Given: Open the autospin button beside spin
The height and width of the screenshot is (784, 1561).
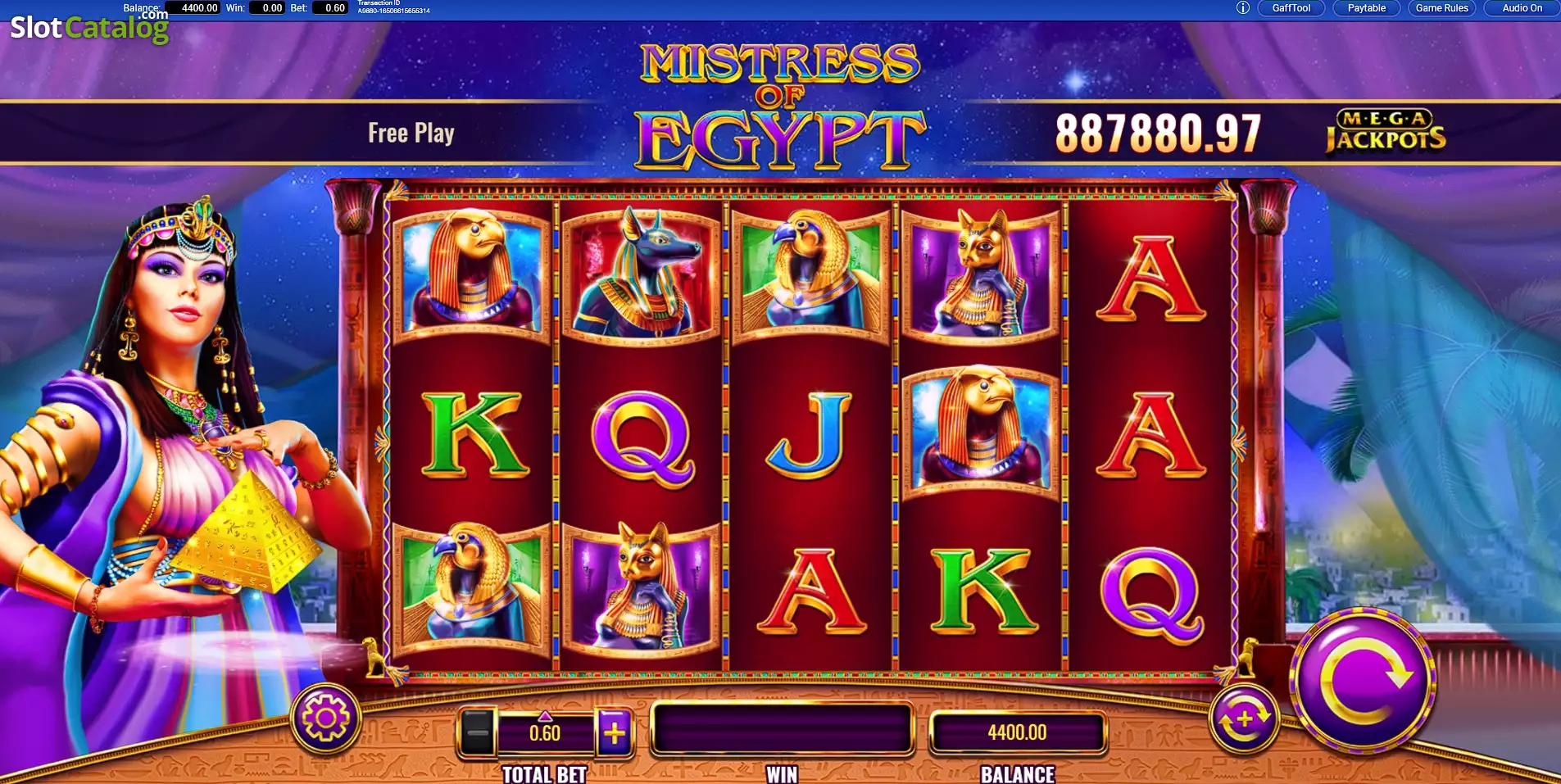Looking at the screenshot, I should 1244,720.
